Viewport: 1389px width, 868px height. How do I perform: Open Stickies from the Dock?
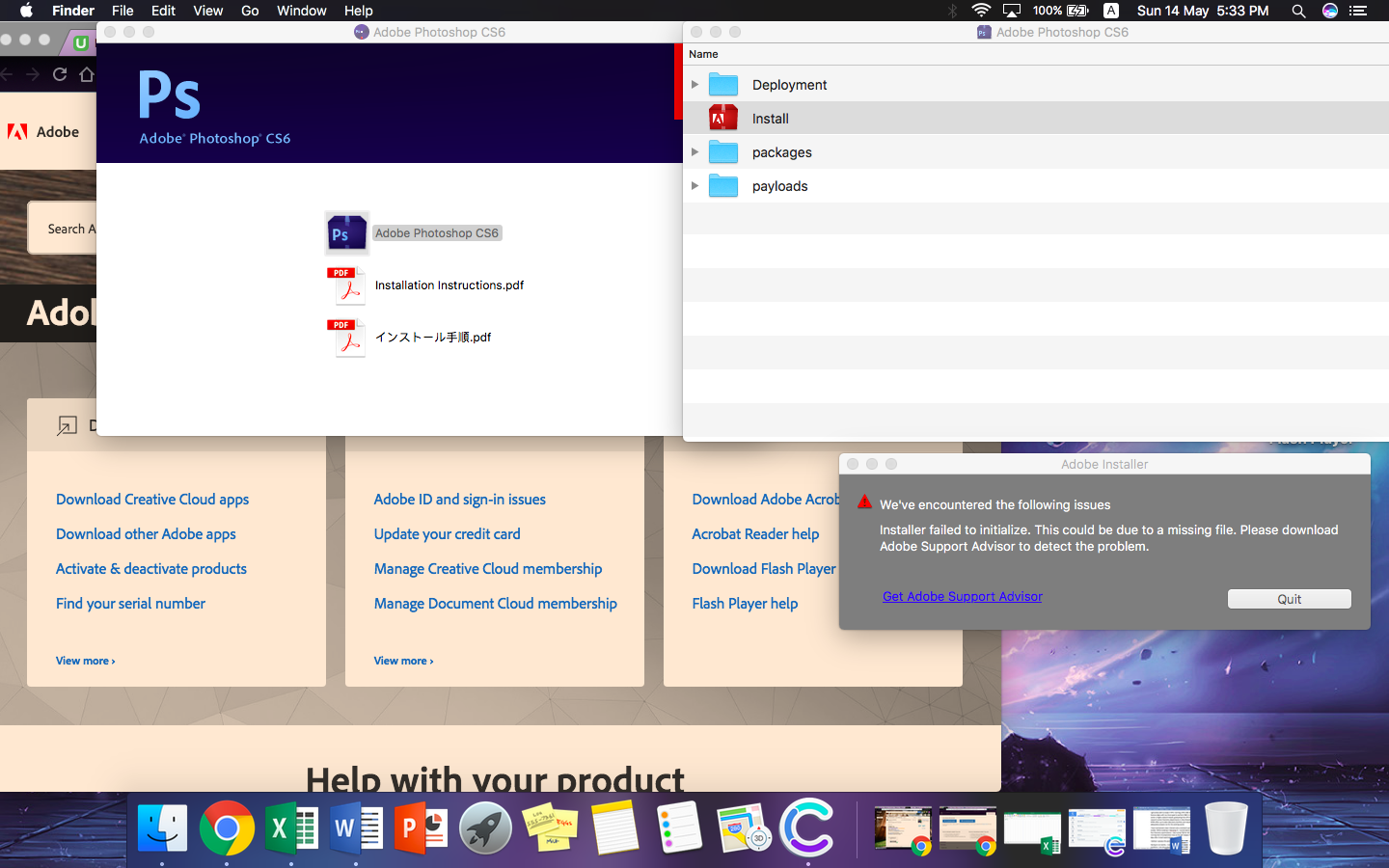click(550, 827)
